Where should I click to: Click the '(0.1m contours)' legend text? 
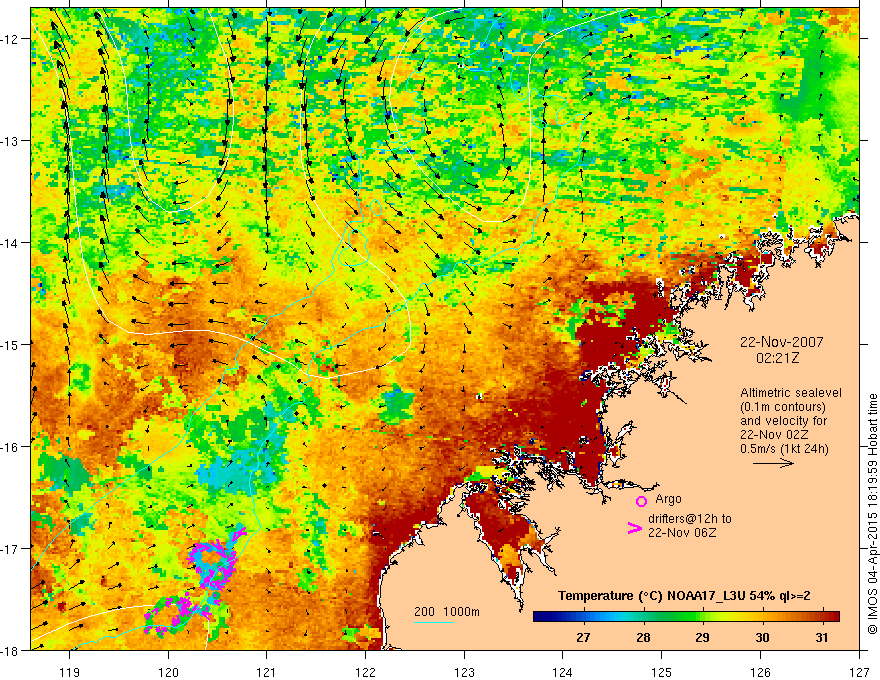coord(783,407)
